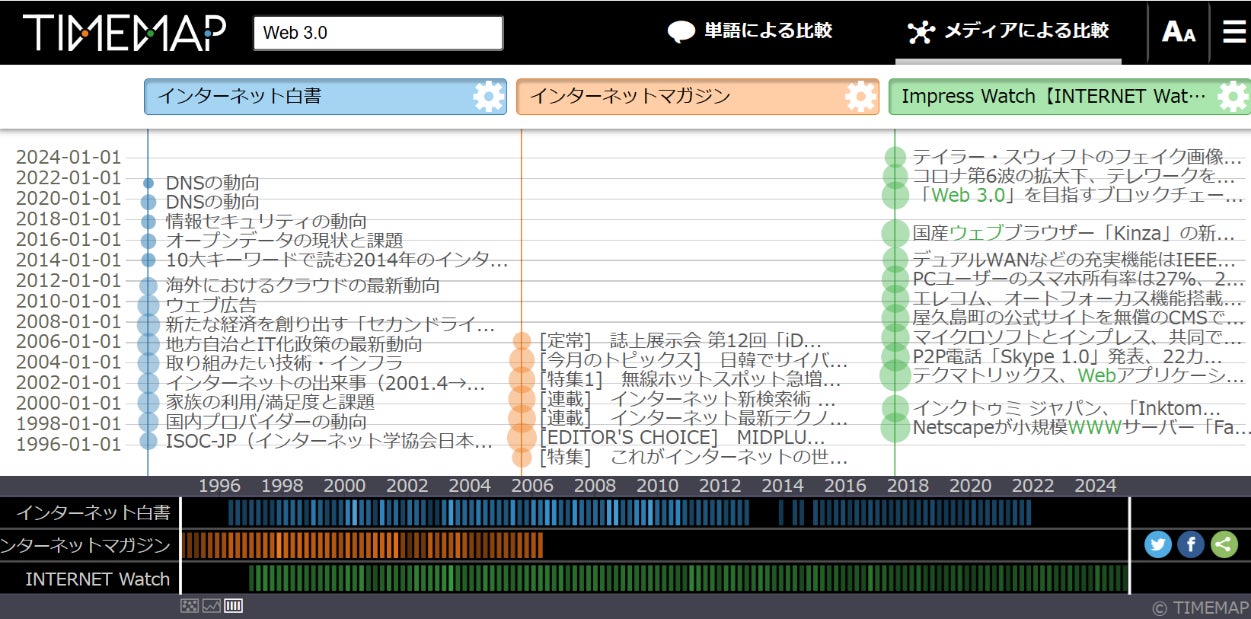This screenshot has height=619, width=1251.
Task: Click the Web 3.0 search field
Action: pos(378,33)
